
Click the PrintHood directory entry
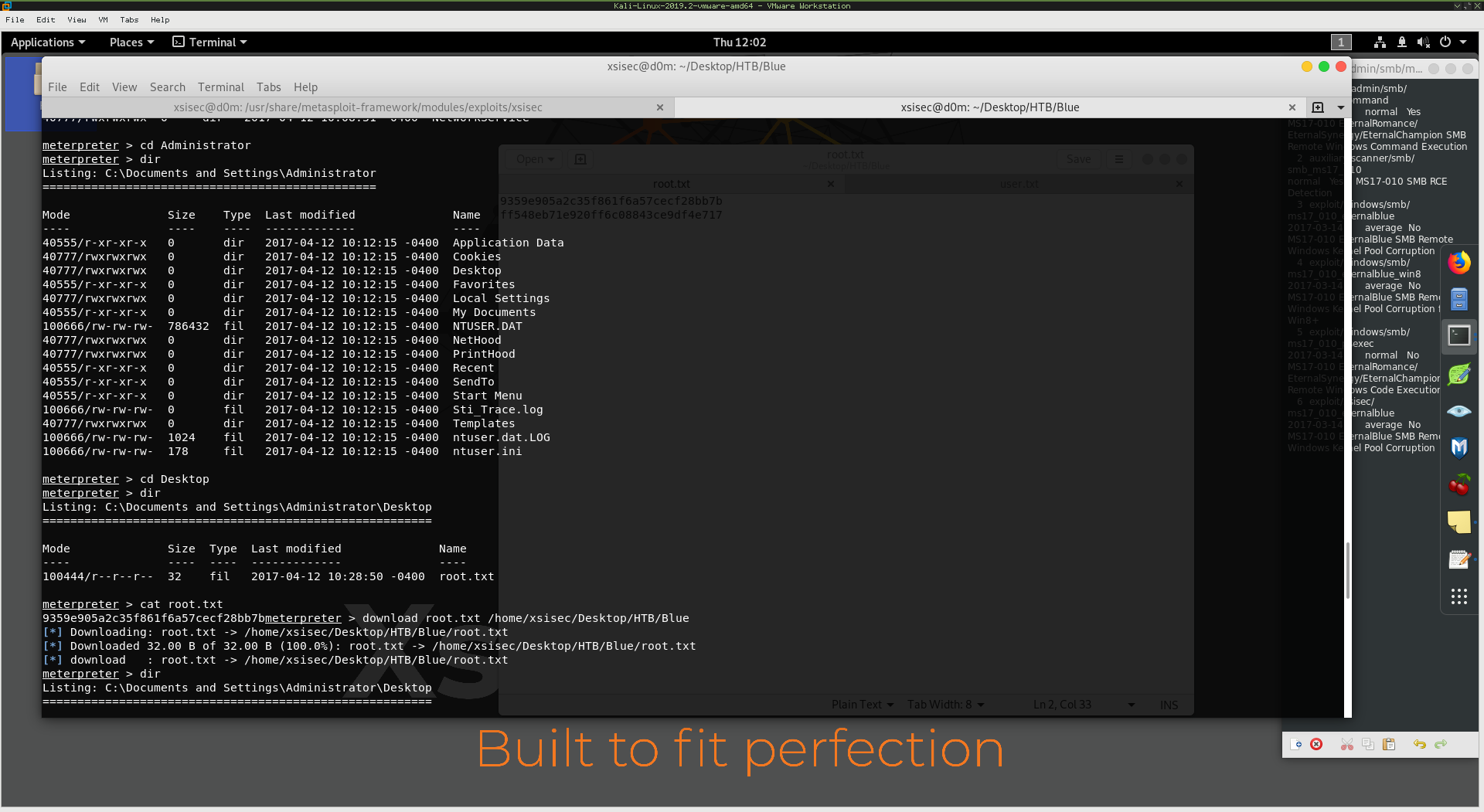click(484, 354)
